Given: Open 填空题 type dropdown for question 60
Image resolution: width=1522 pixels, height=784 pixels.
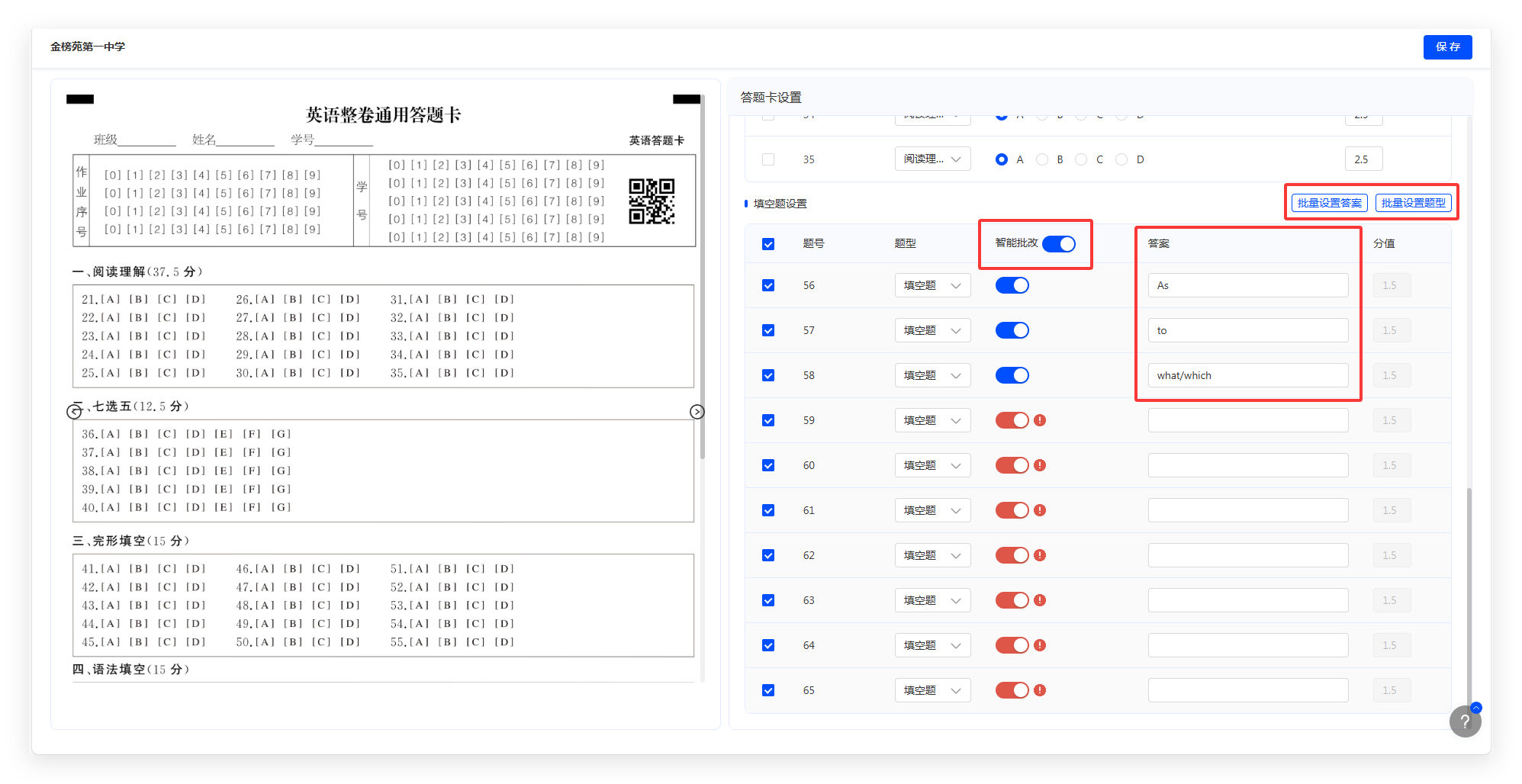Looking at the screenshot, I should [x=932, y=465].
